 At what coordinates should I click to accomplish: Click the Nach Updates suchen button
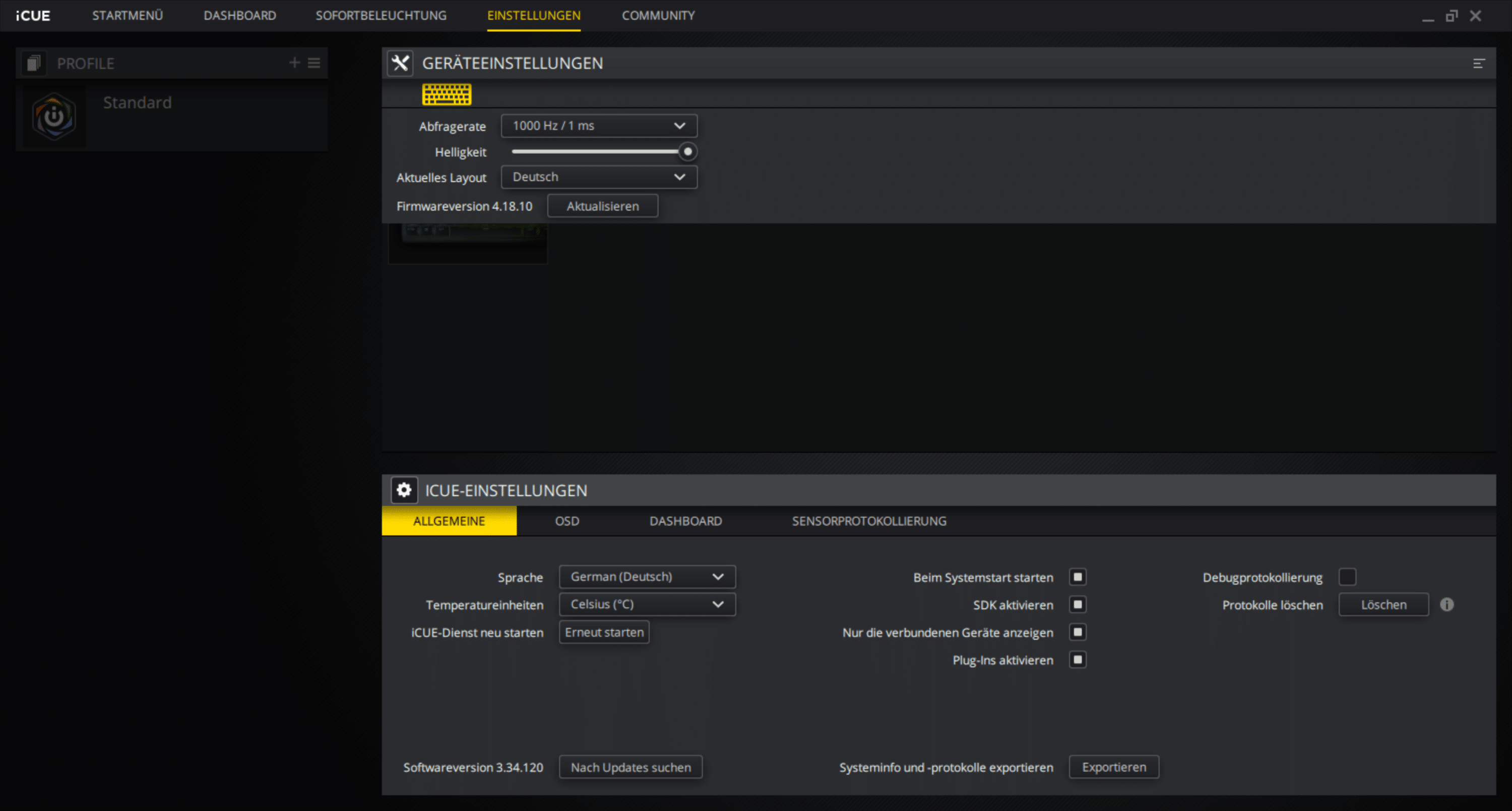click(631, 767)
